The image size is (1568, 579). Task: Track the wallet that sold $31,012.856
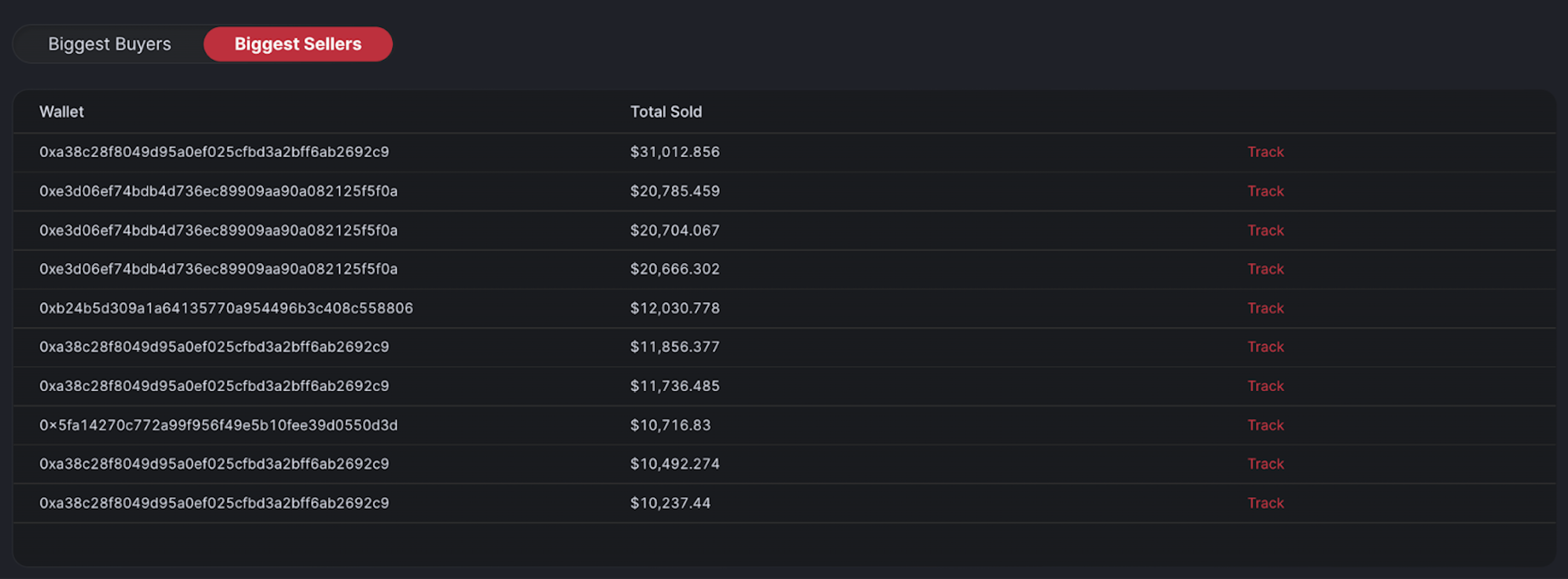point(1265,152)
